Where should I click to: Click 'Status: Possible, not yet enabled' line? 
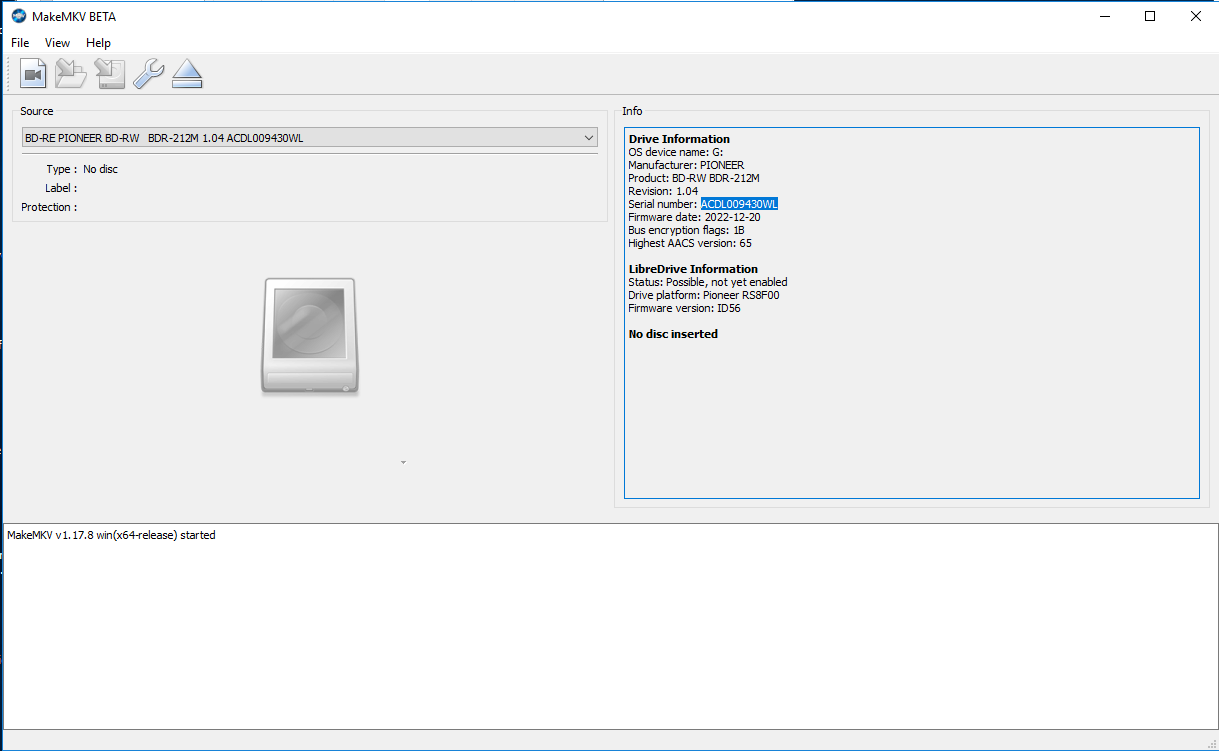708,282
